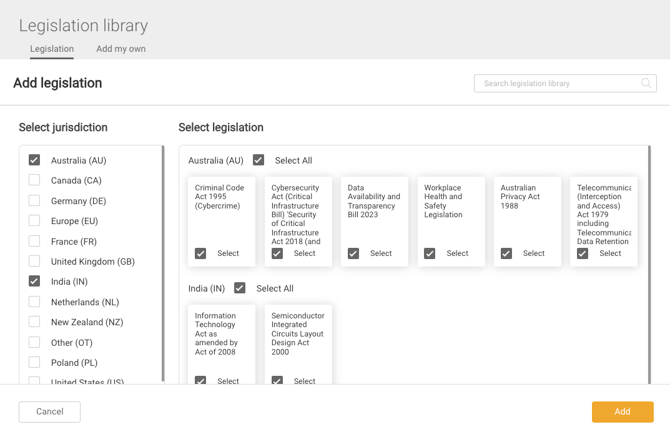Tick the United Kingdom (GB) checkbox
Screen dimensions: 670x437
(x=35, y=261)
